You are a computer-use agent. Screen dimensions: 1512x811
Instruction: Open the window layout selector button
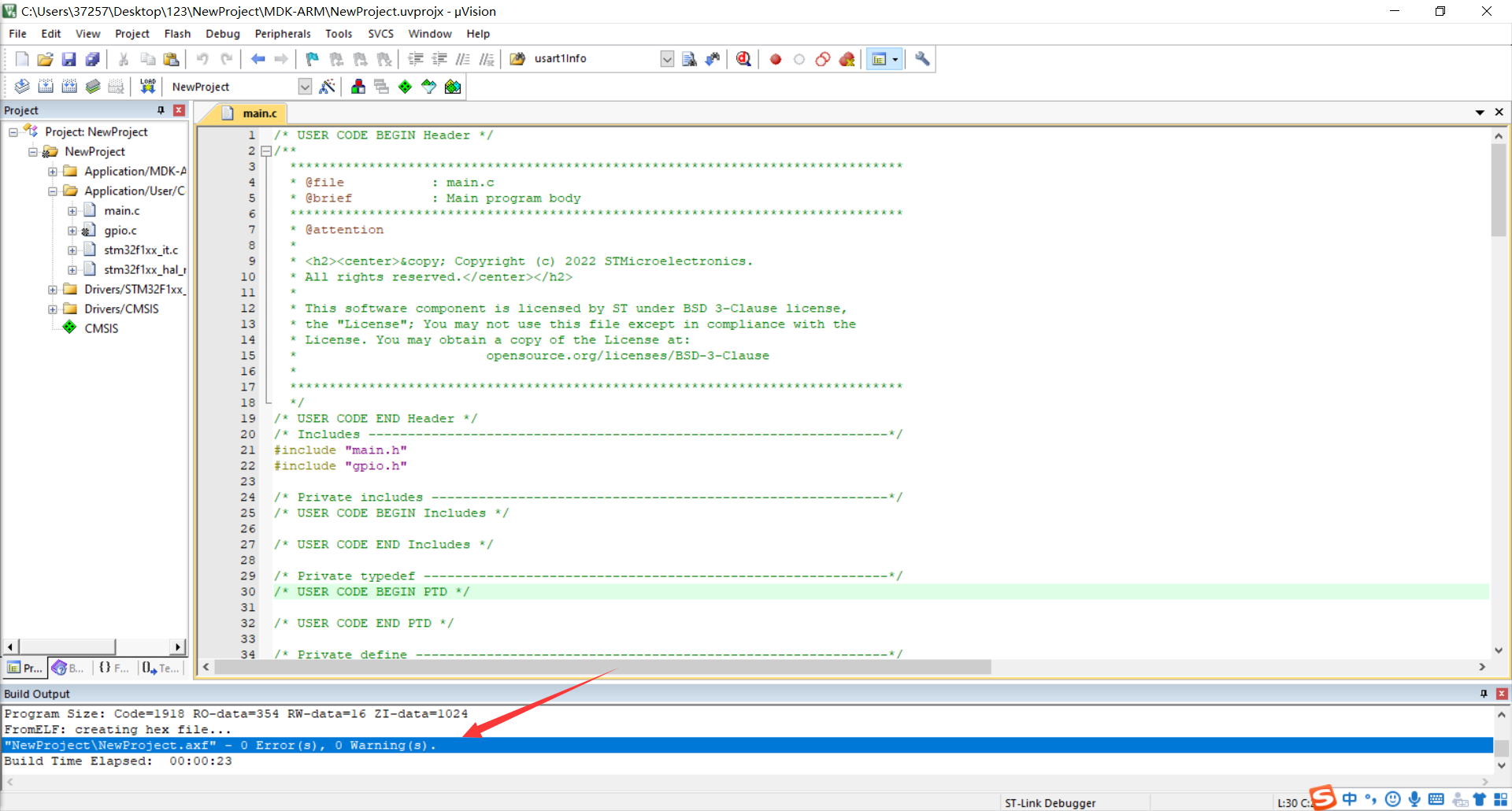click(879, 59)
